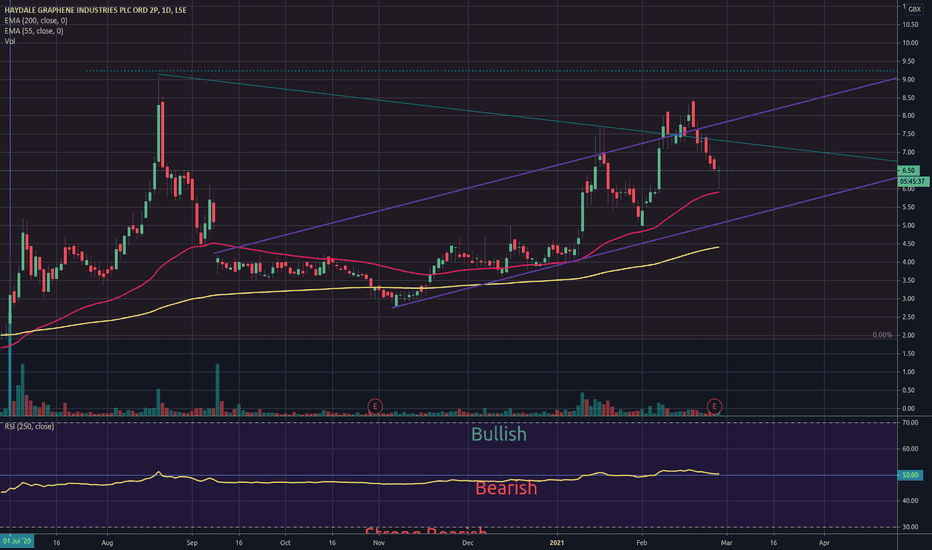Screen dimensions: 932x550
Task: Click the 05:45:37 countdown label
Action: tap(913, 181)
